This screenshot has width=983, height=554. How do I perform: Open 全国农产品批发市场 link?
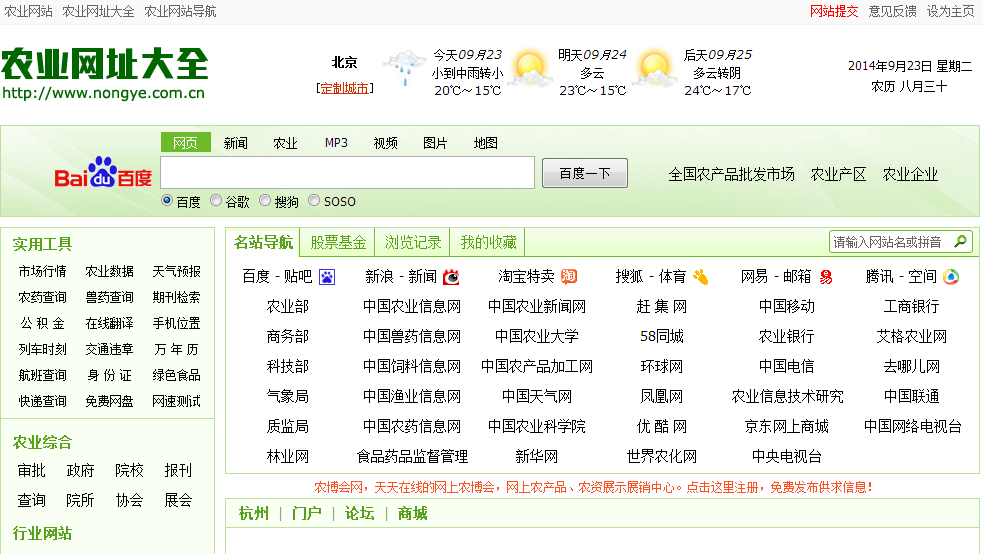(x=732, y=174)
